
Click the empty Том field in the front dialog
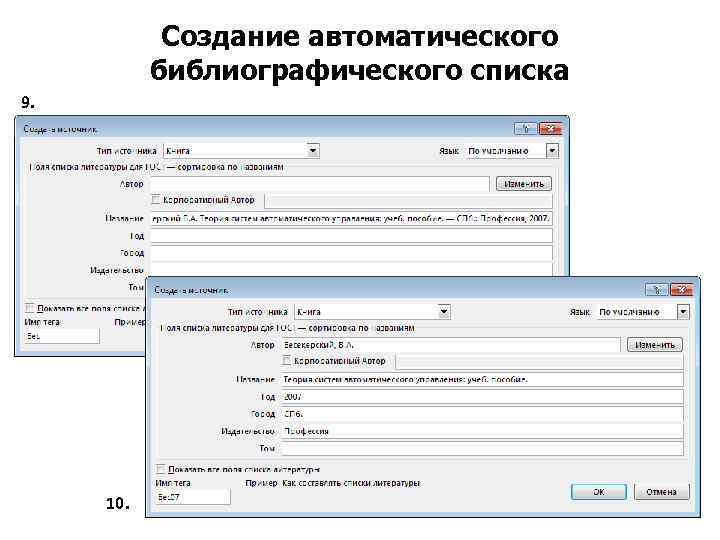pyautogui.click(x=482, y=448)
